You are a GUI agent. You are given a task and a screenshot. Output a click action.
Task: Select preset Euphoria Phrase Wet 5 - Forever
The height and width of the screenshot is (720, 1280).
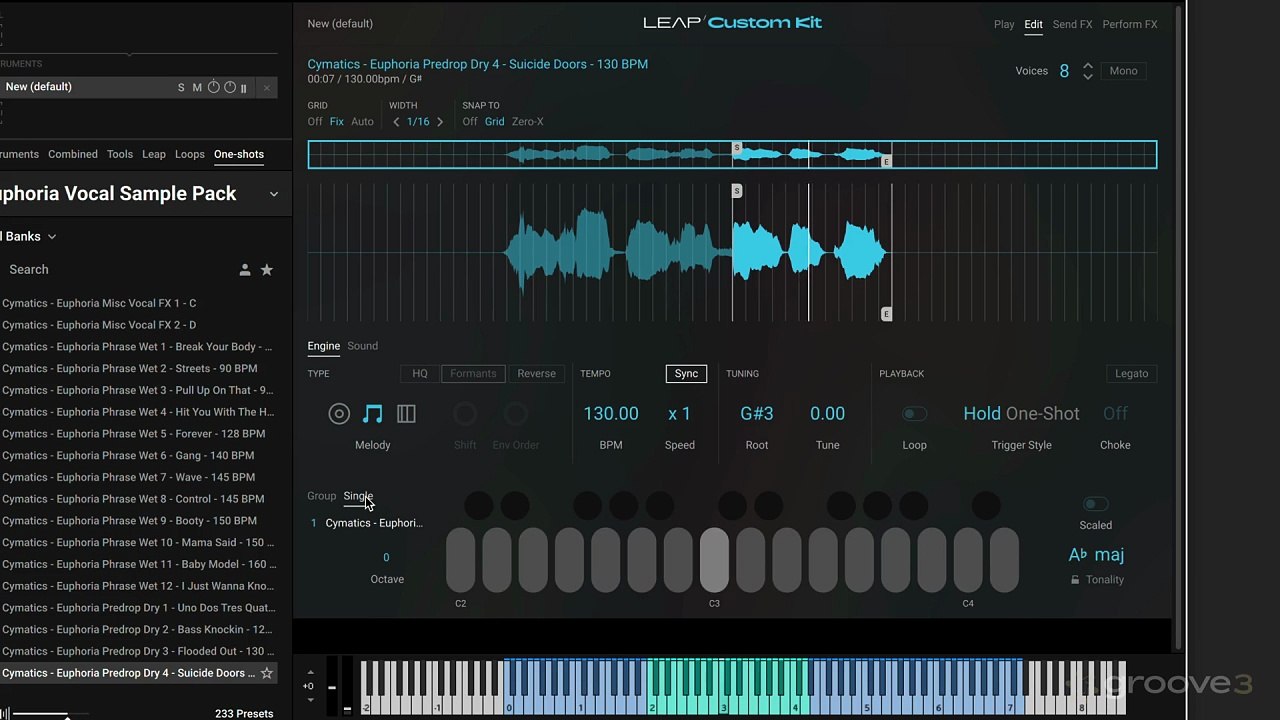coord(134,434)
